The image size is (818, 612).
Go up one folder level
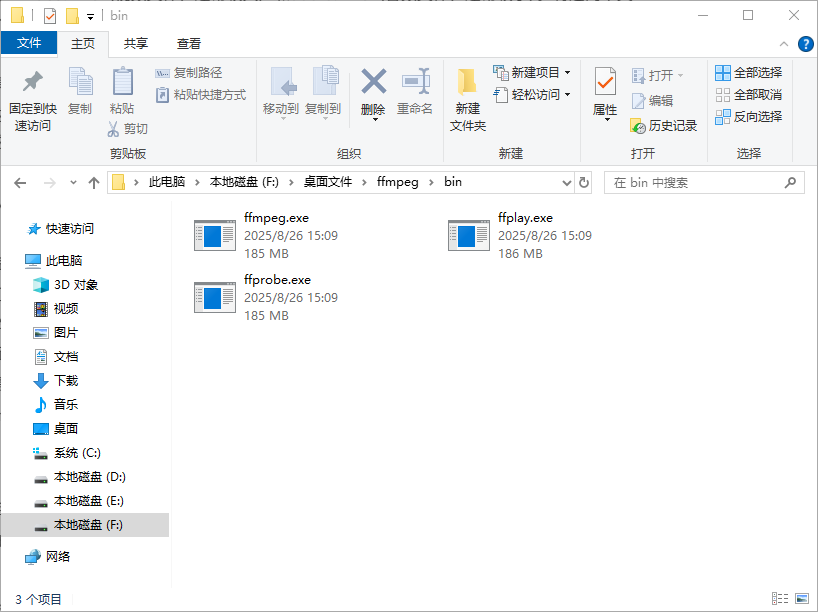click(94, 183)
